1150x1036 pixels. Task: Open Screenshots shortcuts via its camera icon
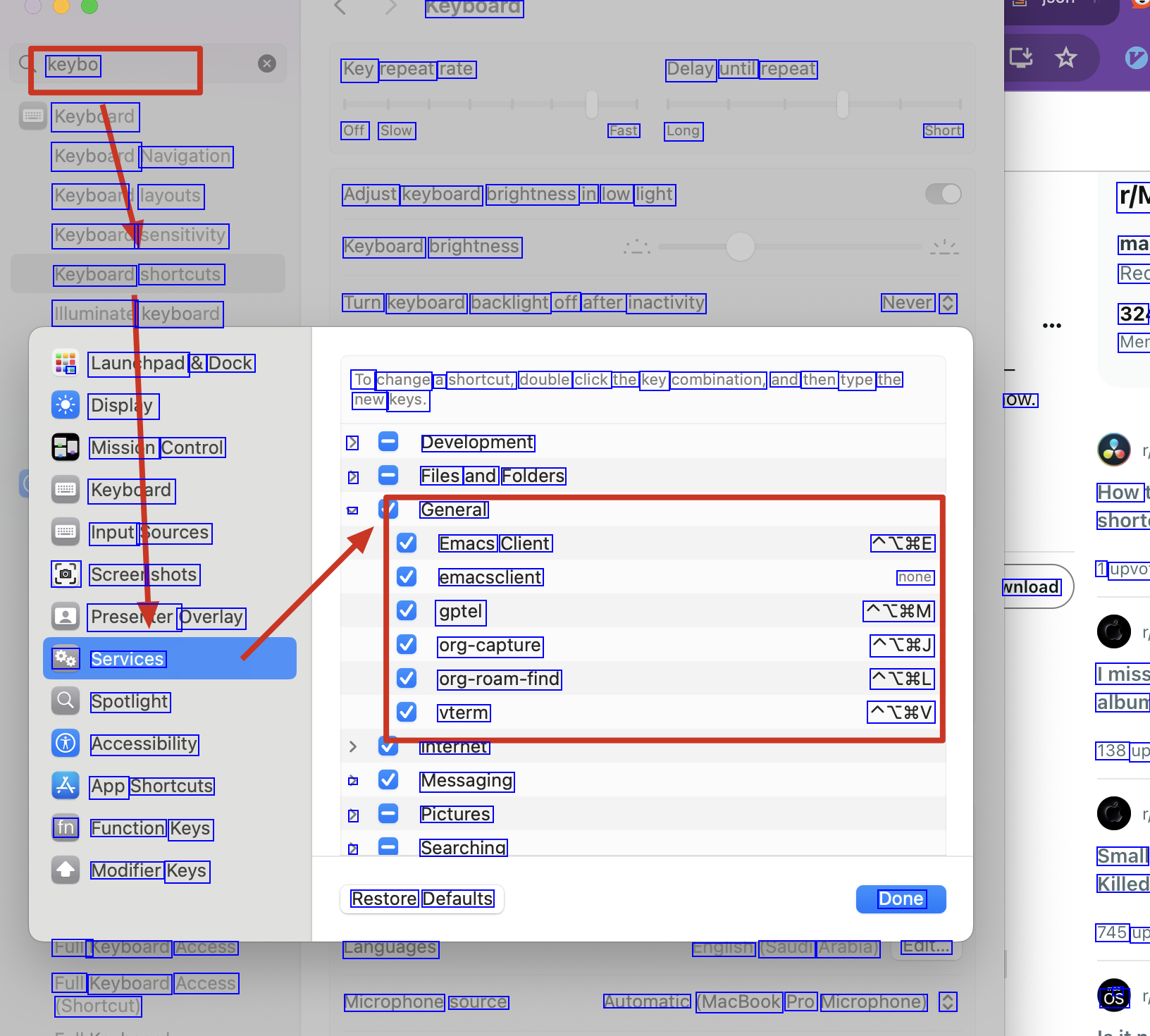coord(66,574)
